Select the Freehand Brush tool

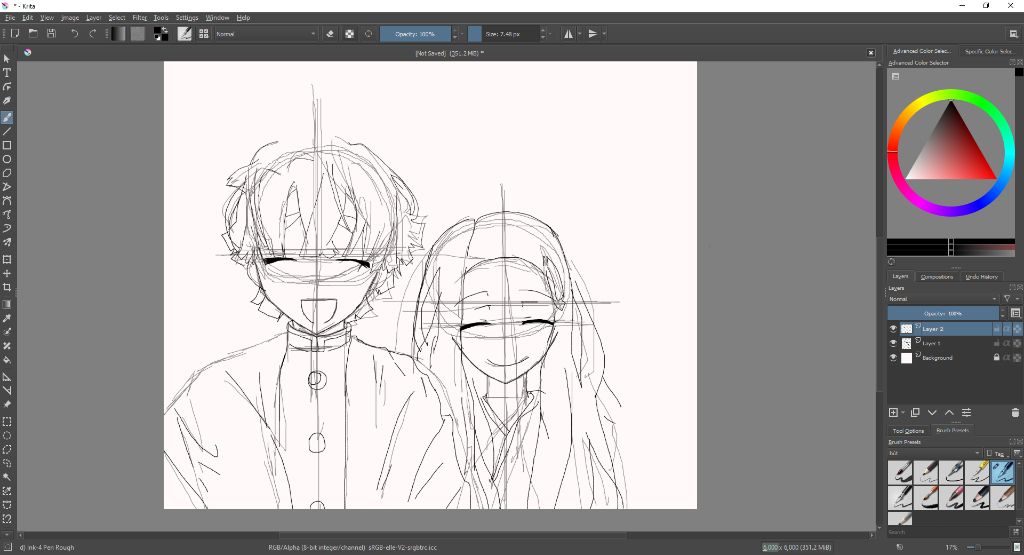pos(7,118)
